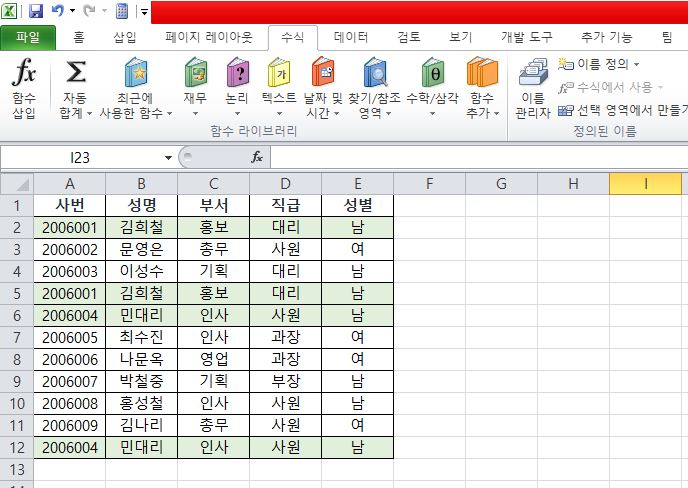Switch to the Add-Ins (추가 기능) tab

coord(606,37)
